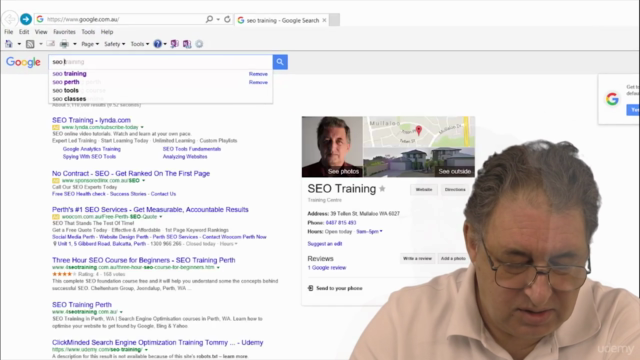Viewport: 640px width, 360px height.
Task: Click the Suggest an edit link
Action: (325, 244)
